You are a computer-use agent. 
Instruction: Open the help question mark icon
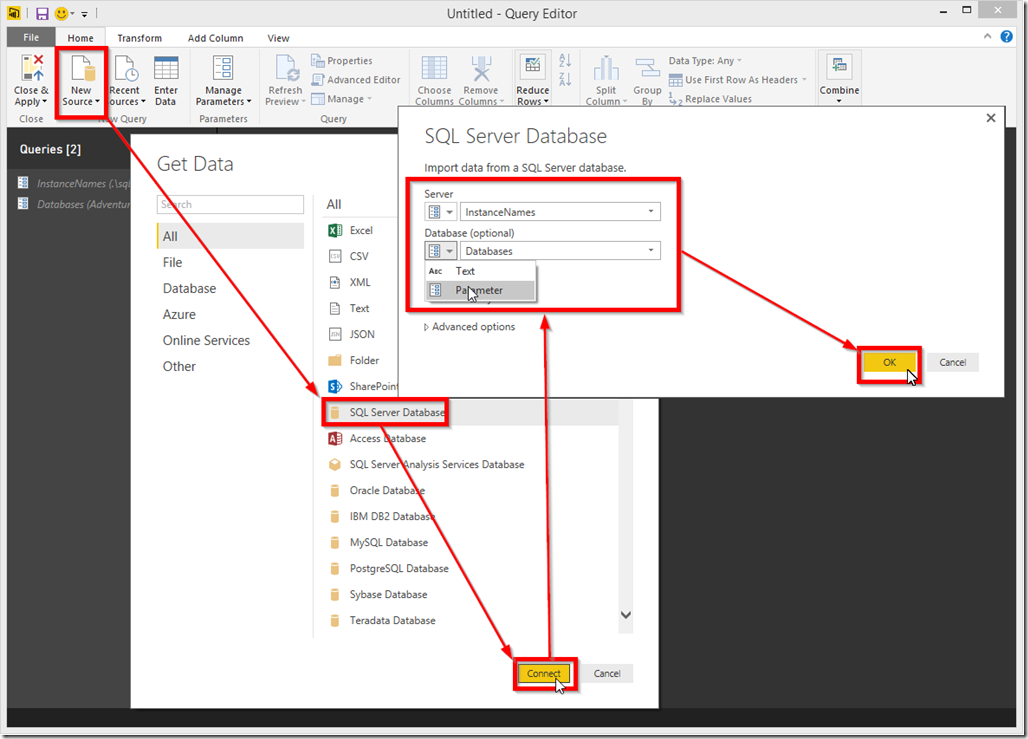(x=1006, y=37)
